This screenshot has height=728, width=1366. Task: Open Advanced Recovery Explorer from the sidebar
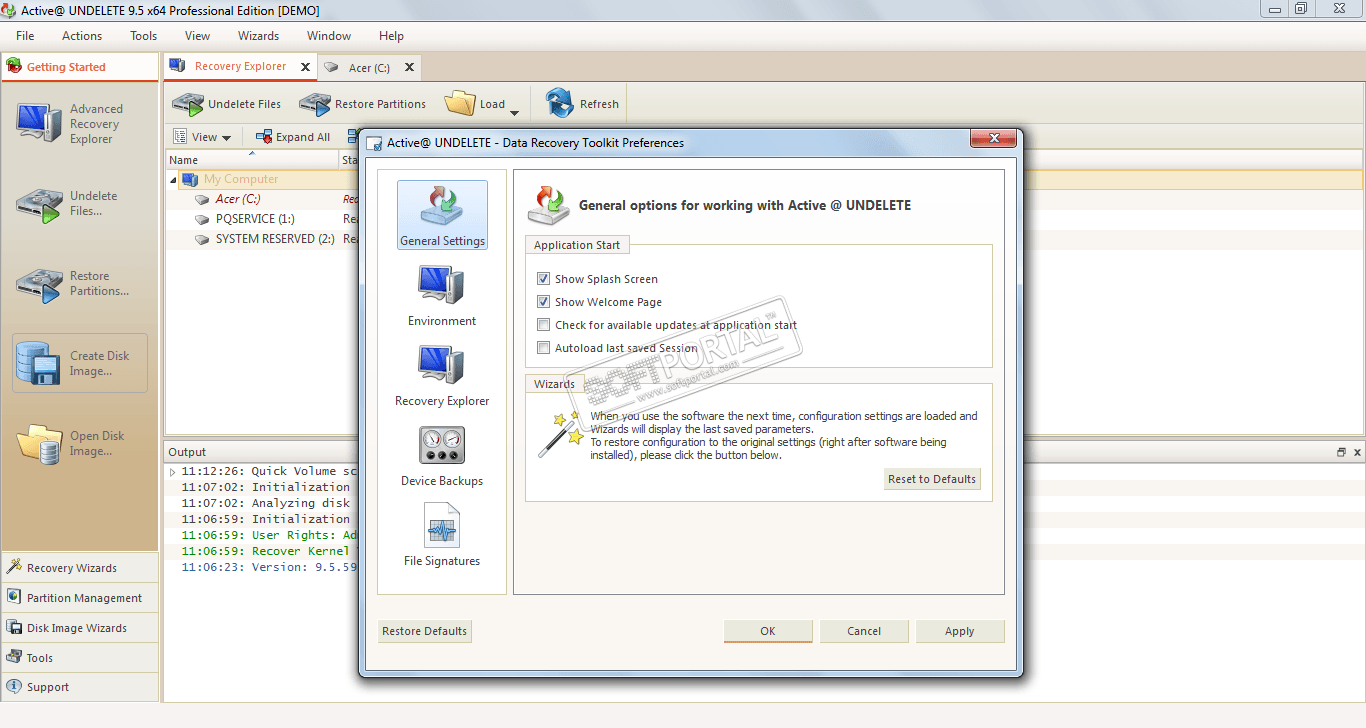[x=79, y=124]
